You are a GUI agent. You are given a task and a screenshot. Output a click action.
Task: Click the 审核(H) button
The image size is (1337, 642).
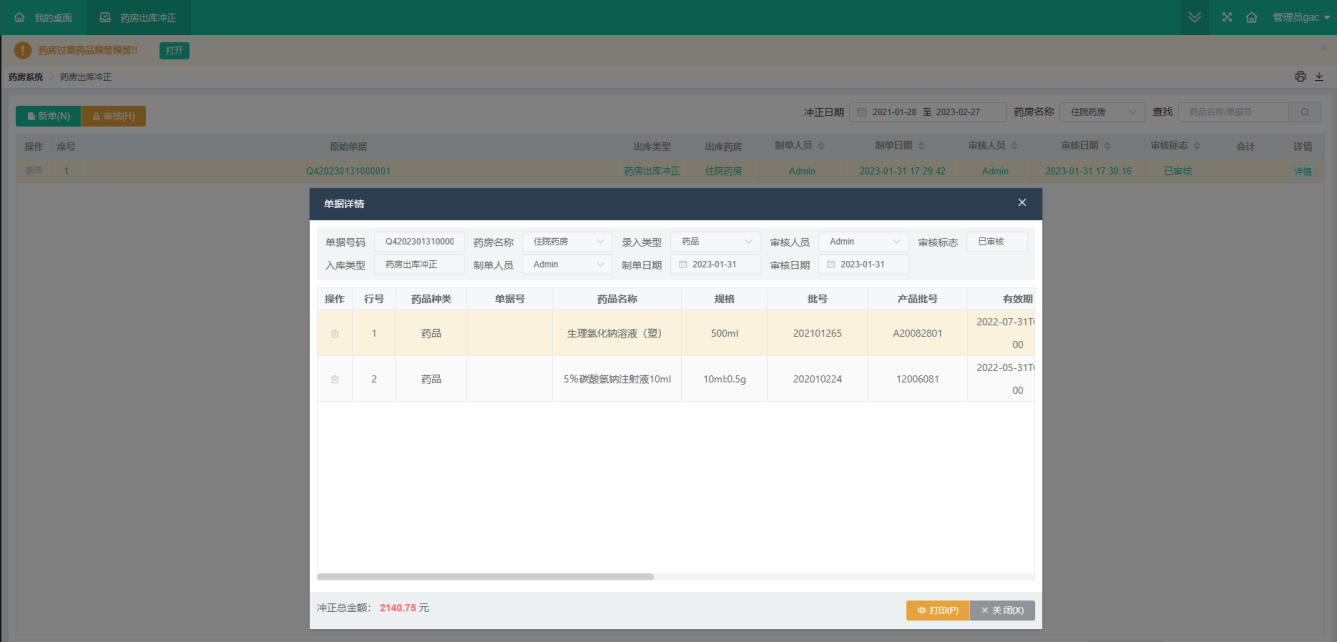[x=113, y=116]
